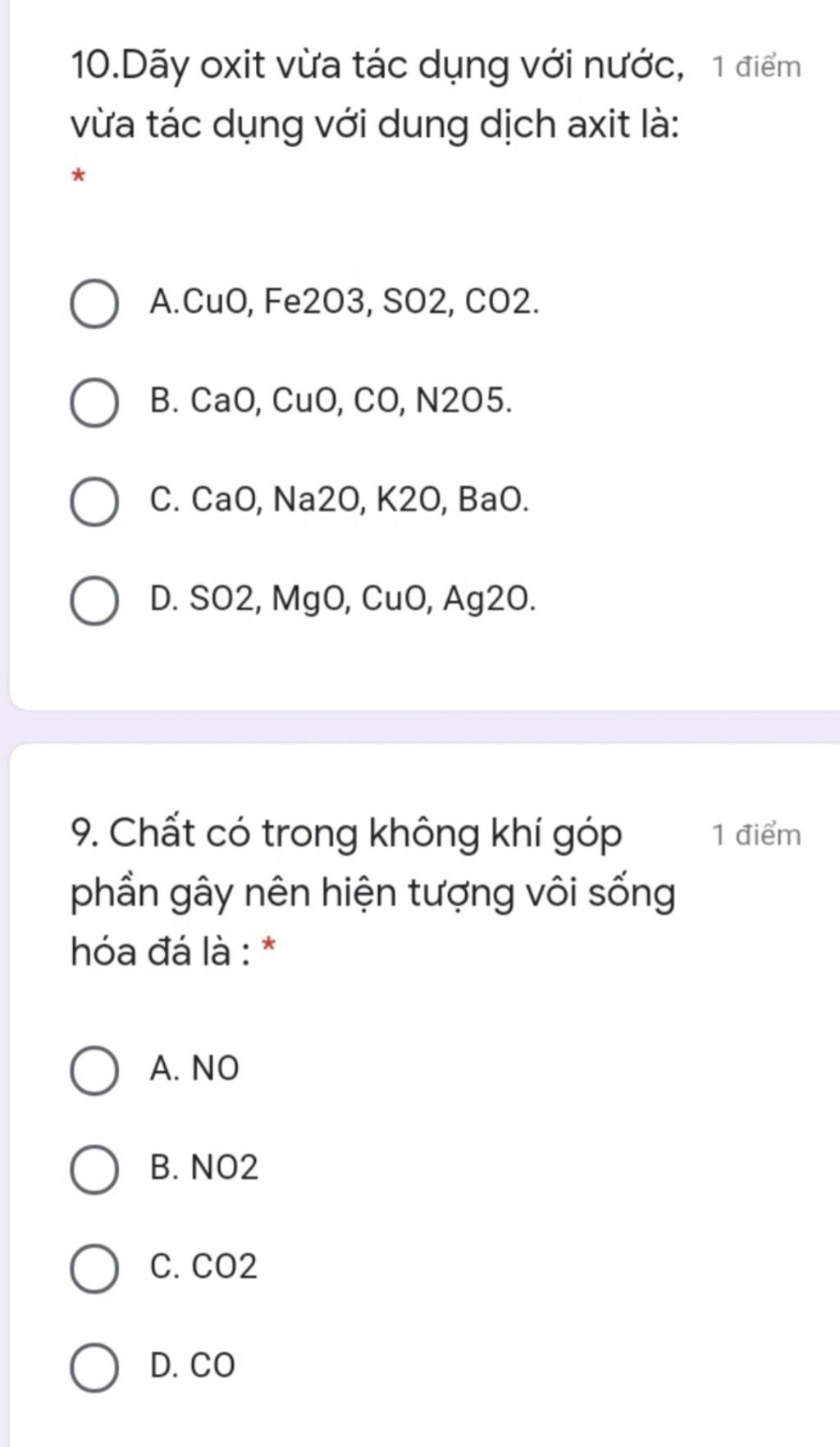Click the '1 điểm' label on question 10
The image size is (840, 1447).
tap(756, 66)
